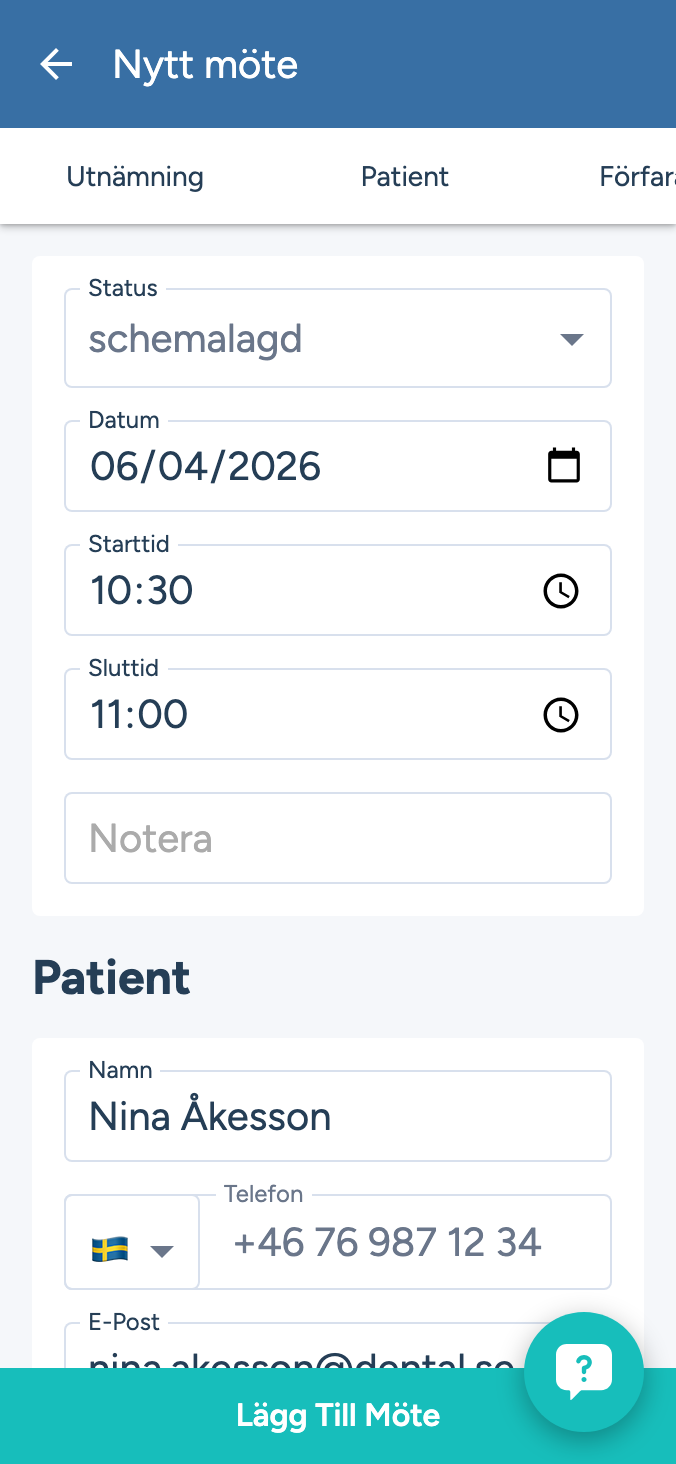Switch to the Utnämning tab
The height and width of the screenshot is (1464, 676).
pyautogui.click(x=135, y=177)
